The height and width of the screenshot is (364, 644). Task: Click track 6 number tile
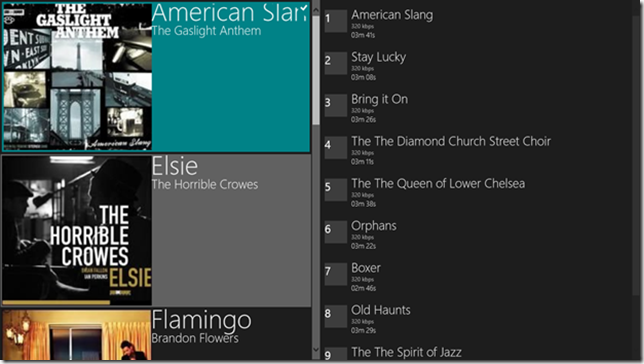pos(336,232)
